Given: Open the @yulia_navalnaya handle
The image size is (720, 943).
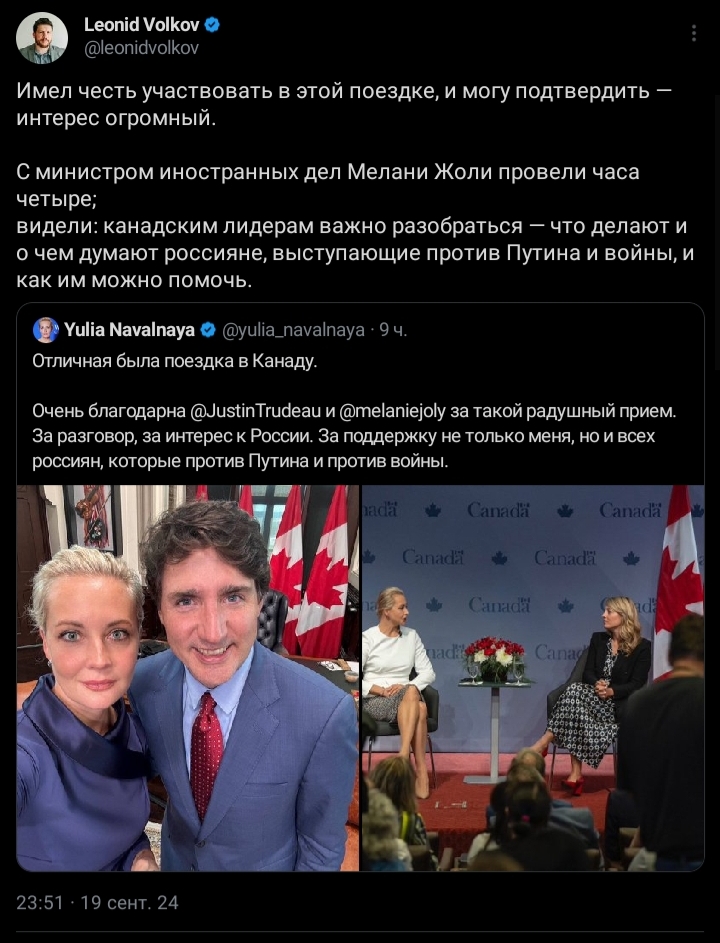Looking at the screenshot, I should pyautogui.click(x=293, y=330).
